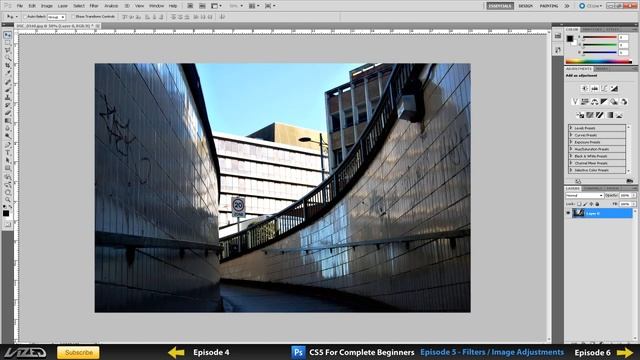Select the Move tool
The height and width of the screenshot is (360, 640).
coord(8,35)
